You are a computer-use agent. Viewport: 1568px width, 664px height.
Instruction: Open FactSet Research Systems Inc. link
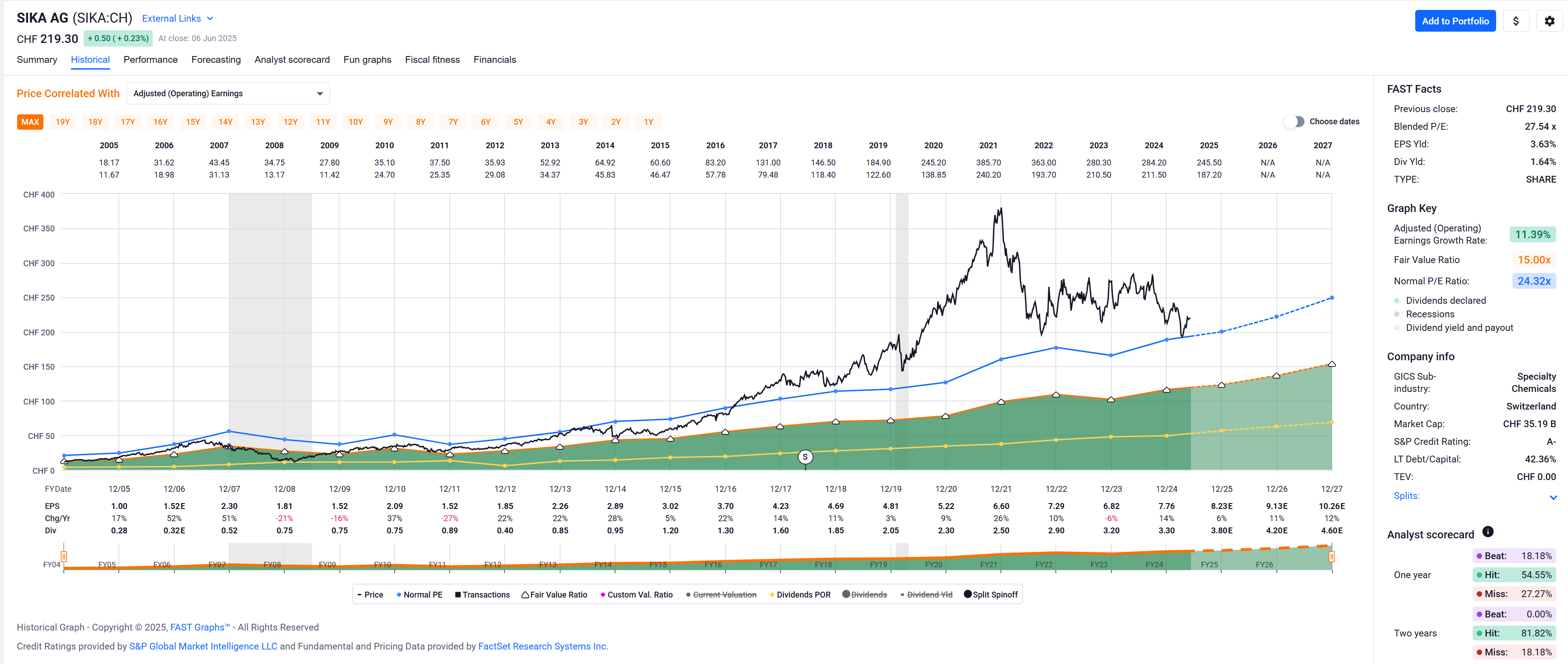[543, 646]
